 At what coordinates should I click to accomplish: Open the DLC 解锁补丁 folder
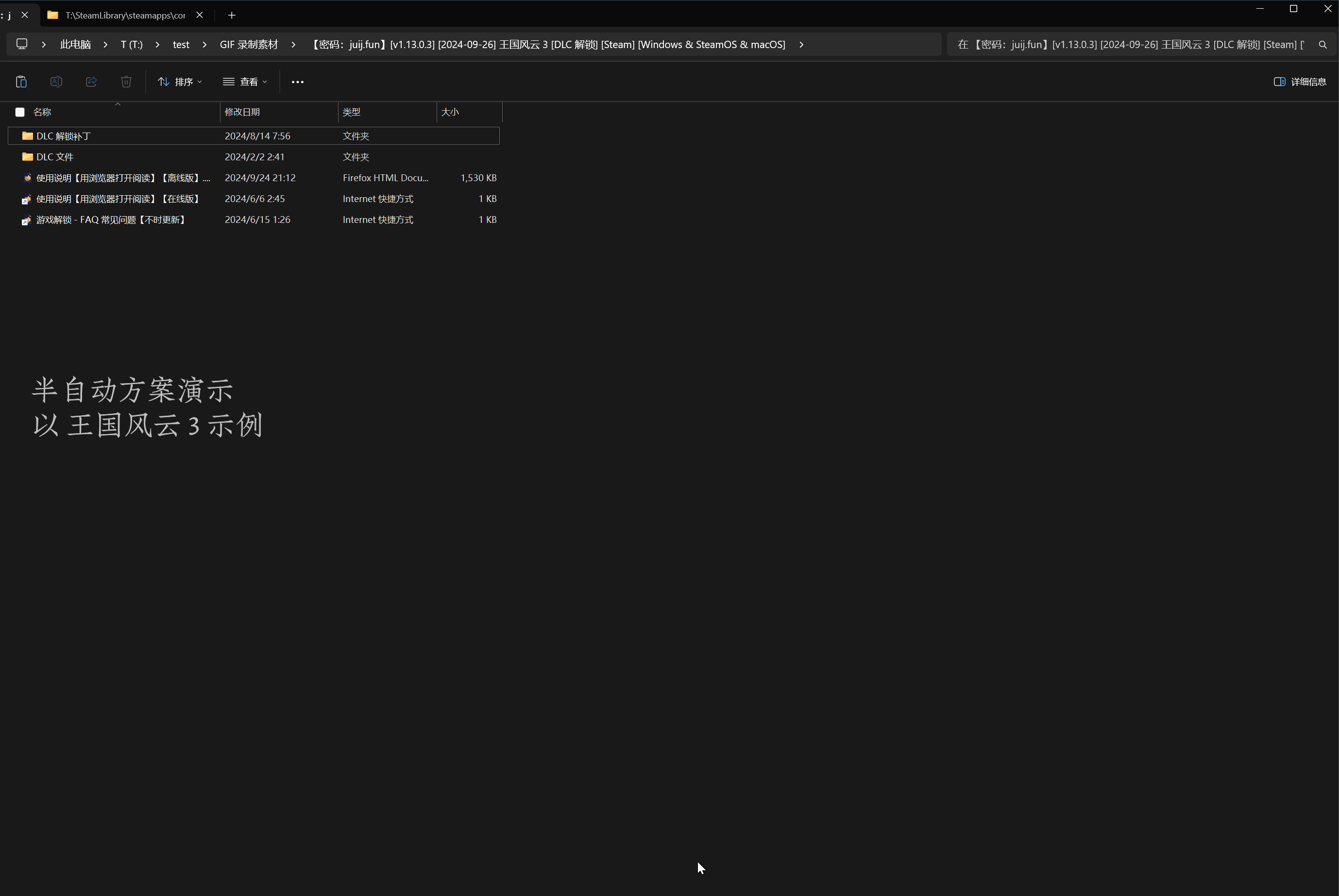64,136
